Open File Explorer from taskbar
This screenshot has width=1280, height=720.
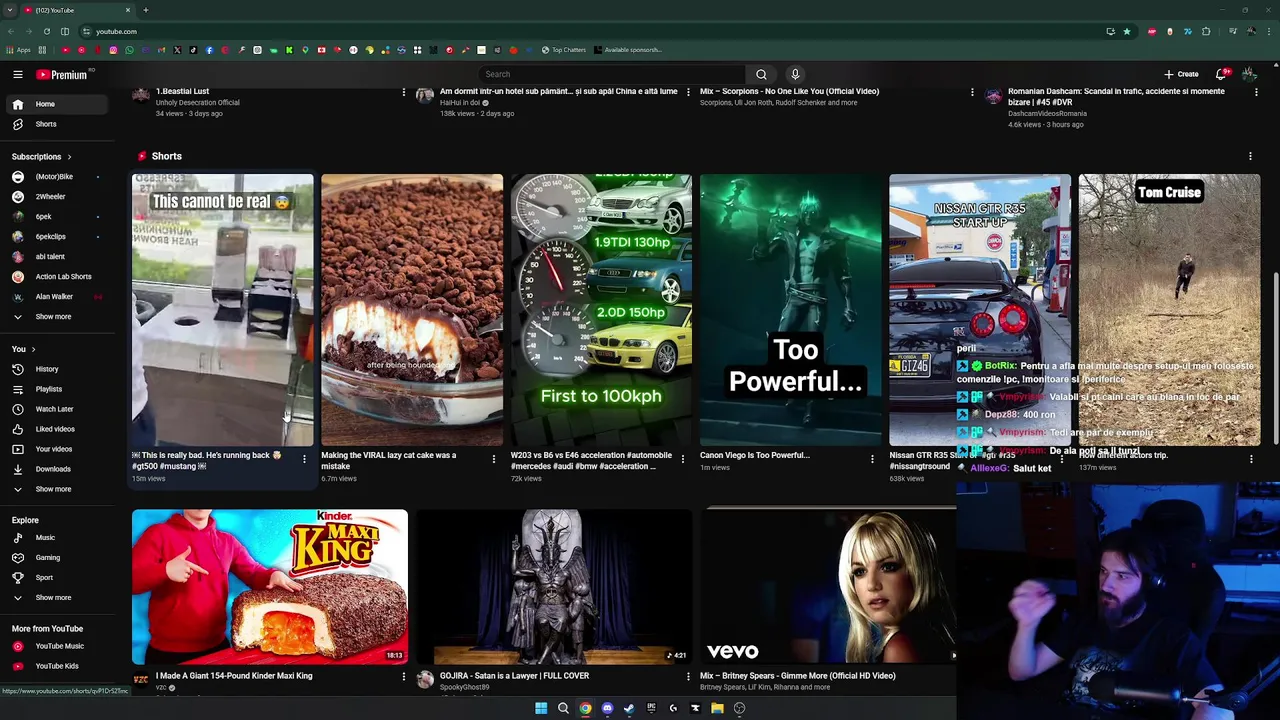[717, 708]
